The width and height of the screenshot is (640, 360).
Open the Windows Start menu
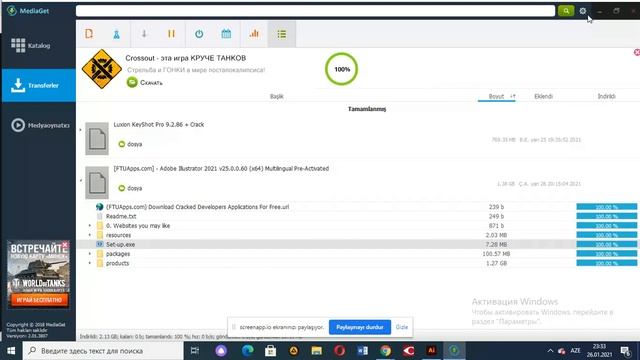coord(11,351)
